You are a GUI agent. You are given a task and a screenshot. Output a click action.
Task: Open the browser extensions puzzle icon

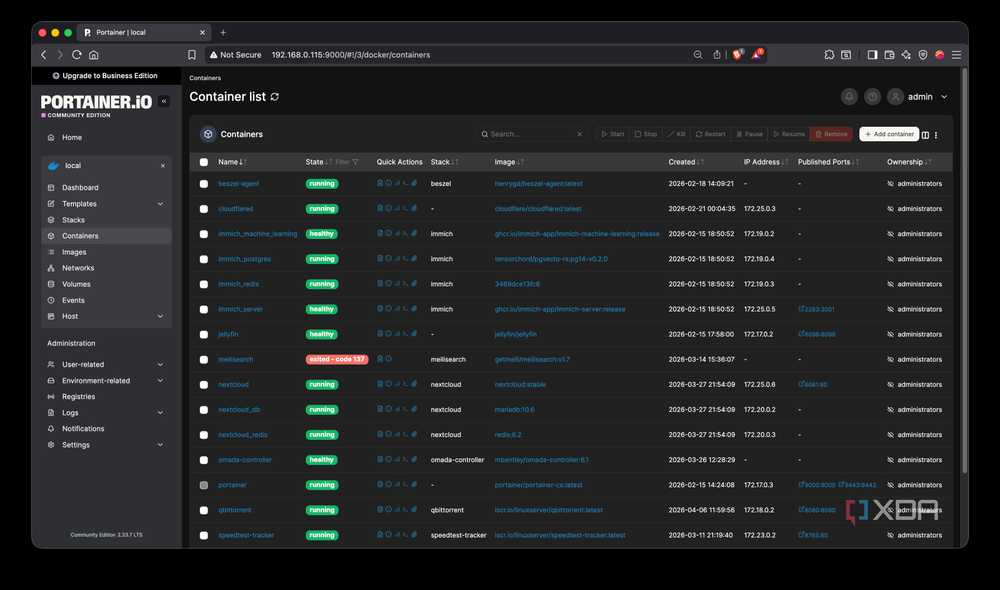click(829, 55)
